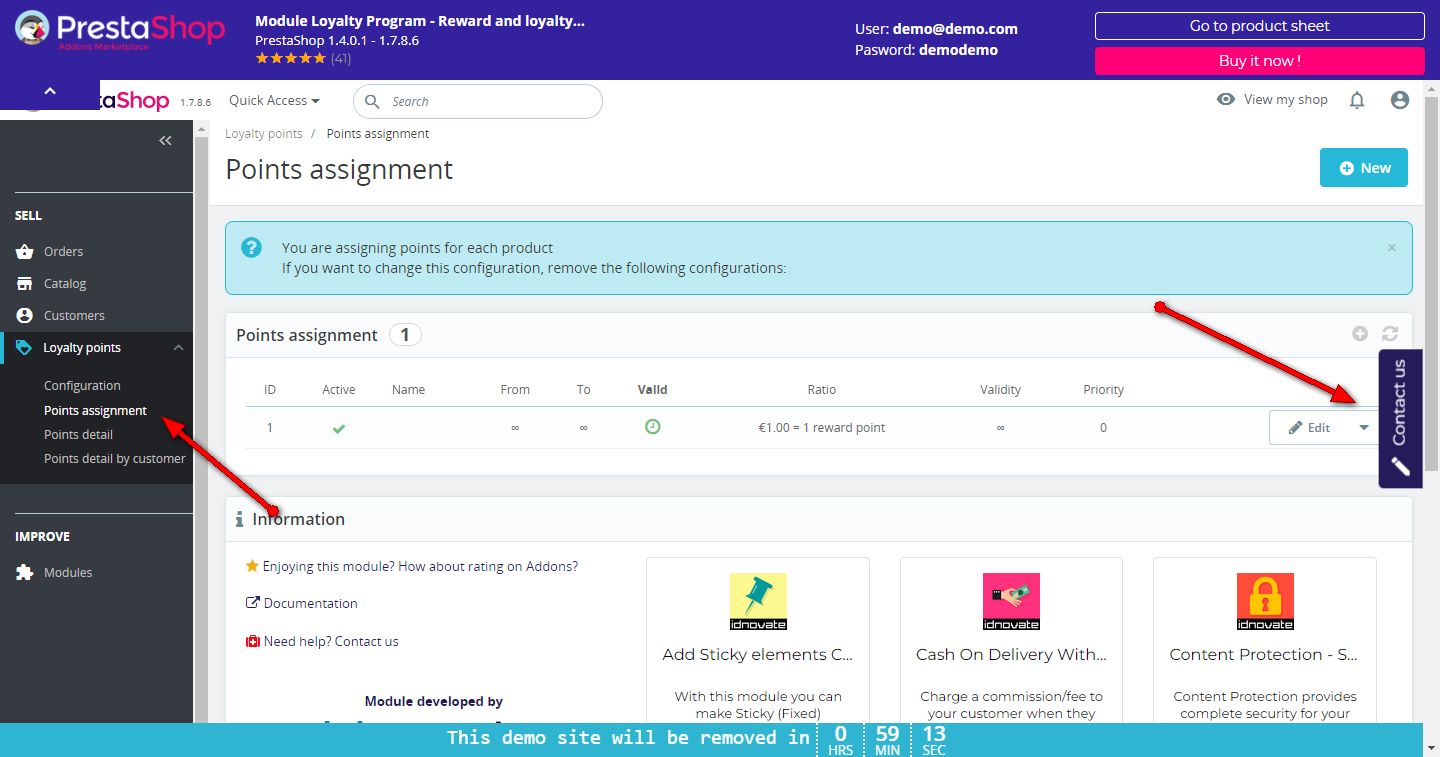The image size is (1440, 757).
Task: Click the green Valid clock icon
Action: [652, 427]
